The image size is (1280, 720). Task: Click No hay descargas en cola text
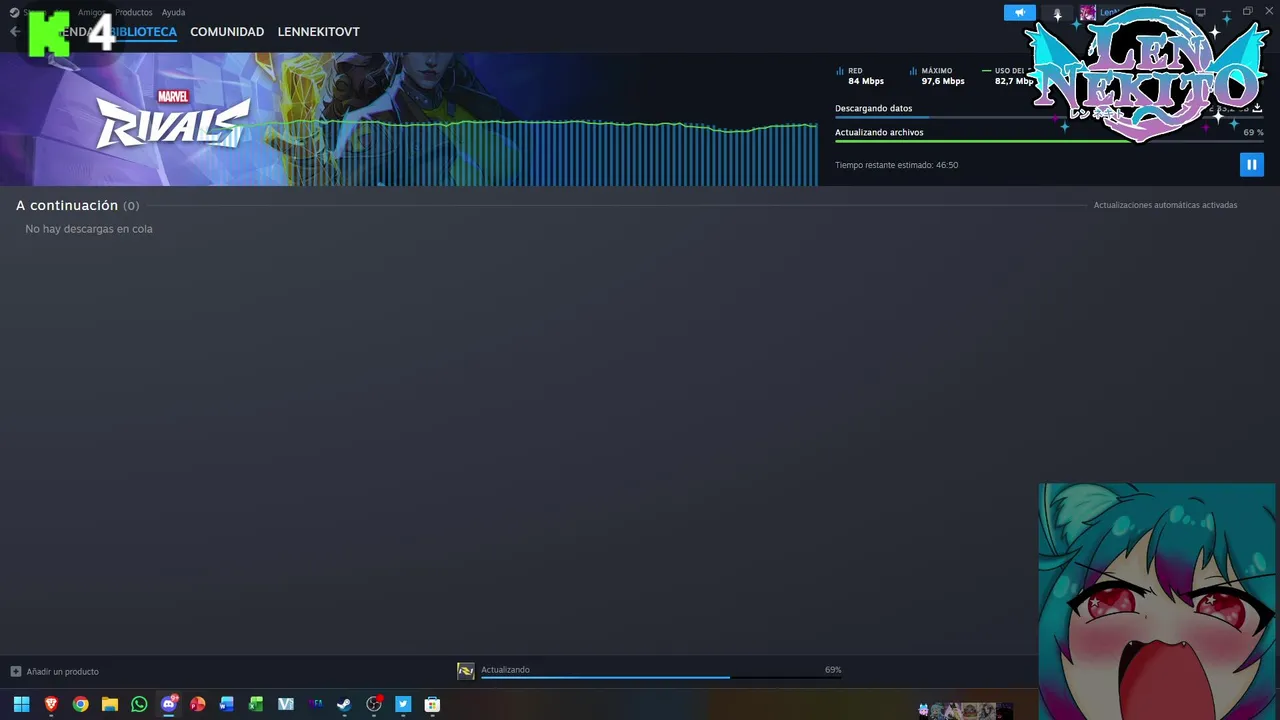pyautogui.click(x=89, y=229)
